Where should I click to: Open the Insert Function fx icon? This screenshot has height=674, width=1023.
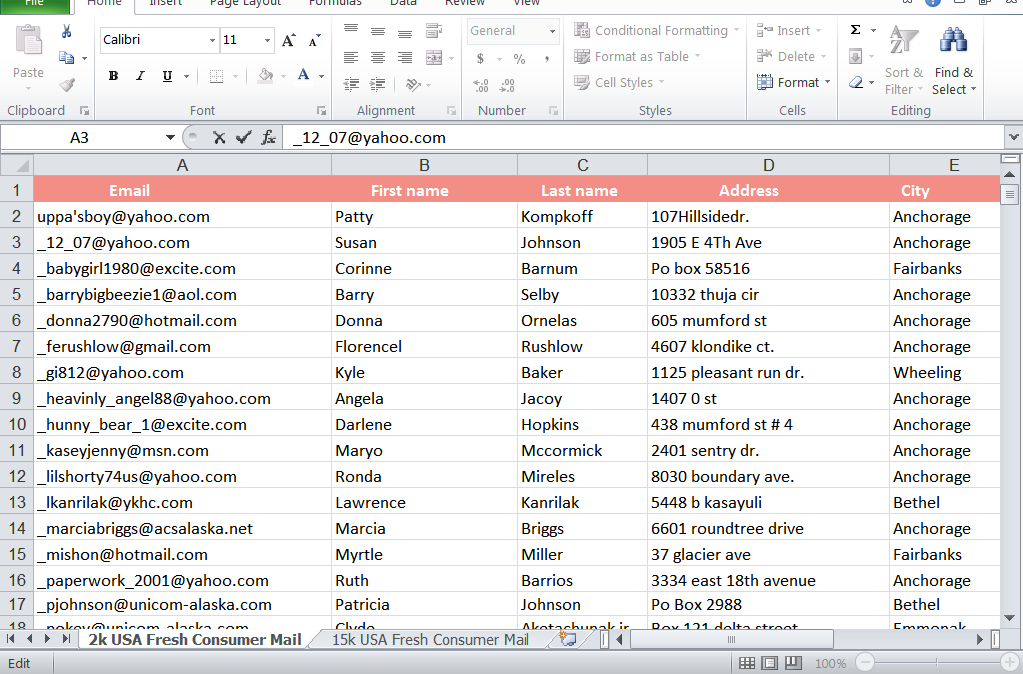[268, 138]
